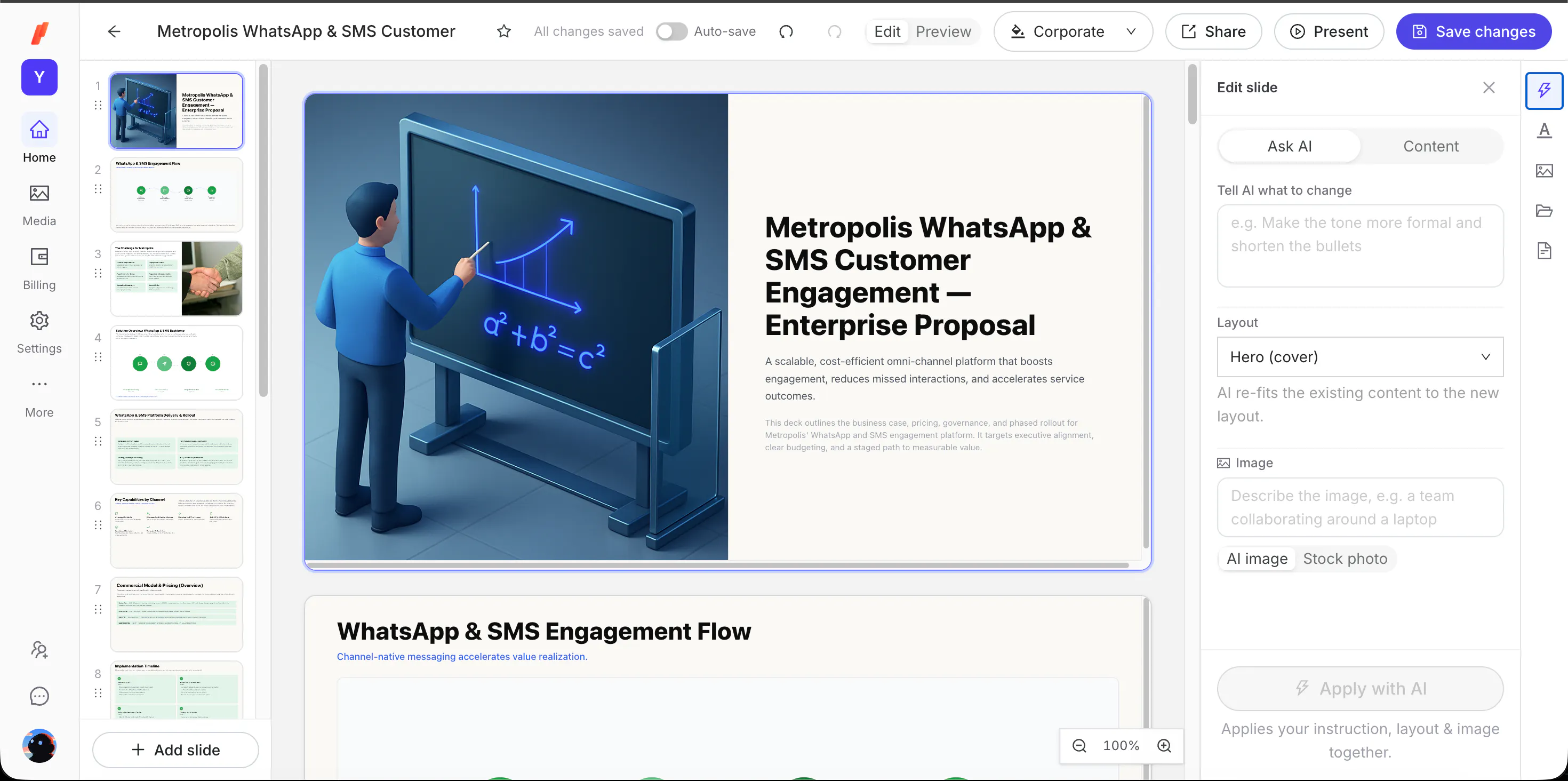Open the chat feedback icon

[x=39, y=696]
